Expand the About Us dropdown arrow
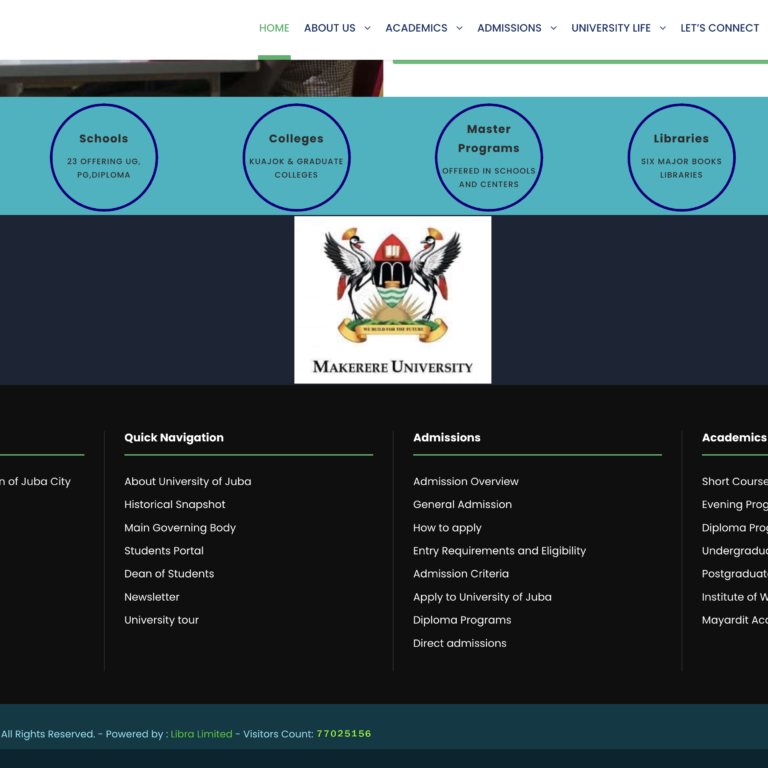This screenshot has width=768, height=768. tap(367, 29)
